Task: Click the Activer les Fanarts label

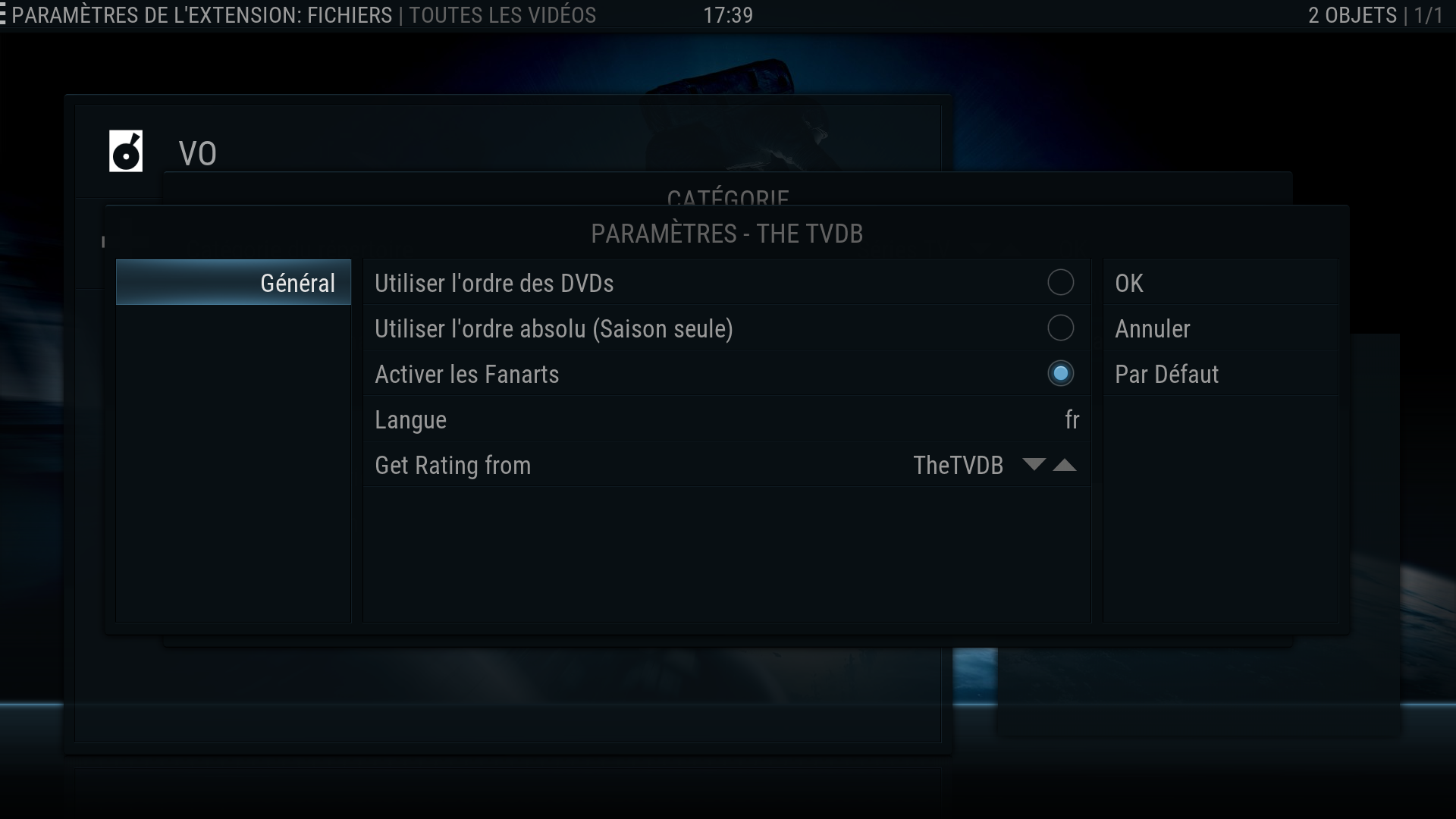Action: [466, 374]
